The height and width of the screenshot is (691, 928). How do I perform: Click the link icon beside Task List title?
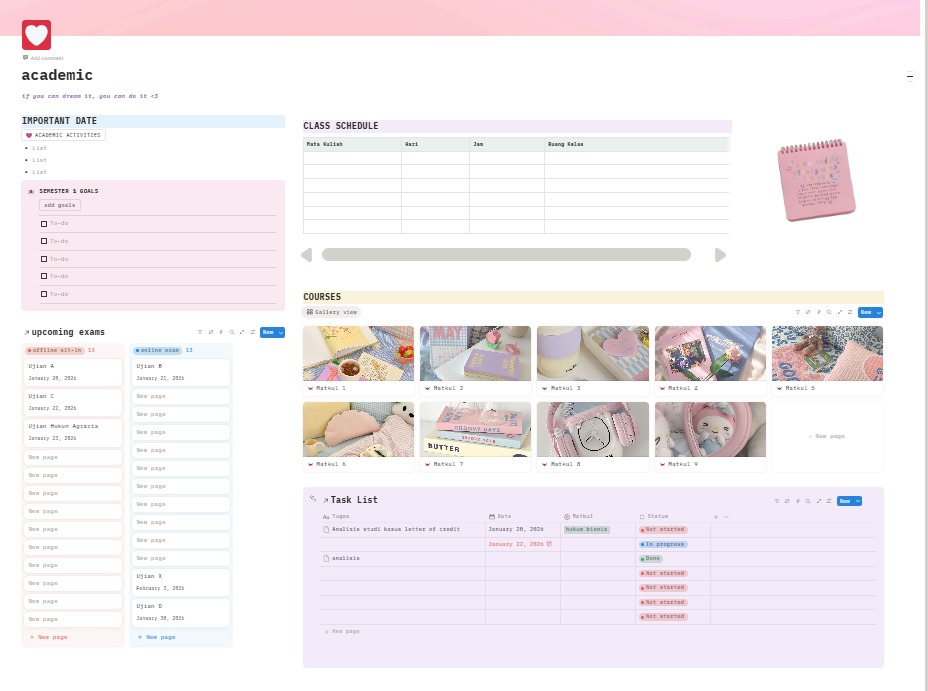click(313, 499)
